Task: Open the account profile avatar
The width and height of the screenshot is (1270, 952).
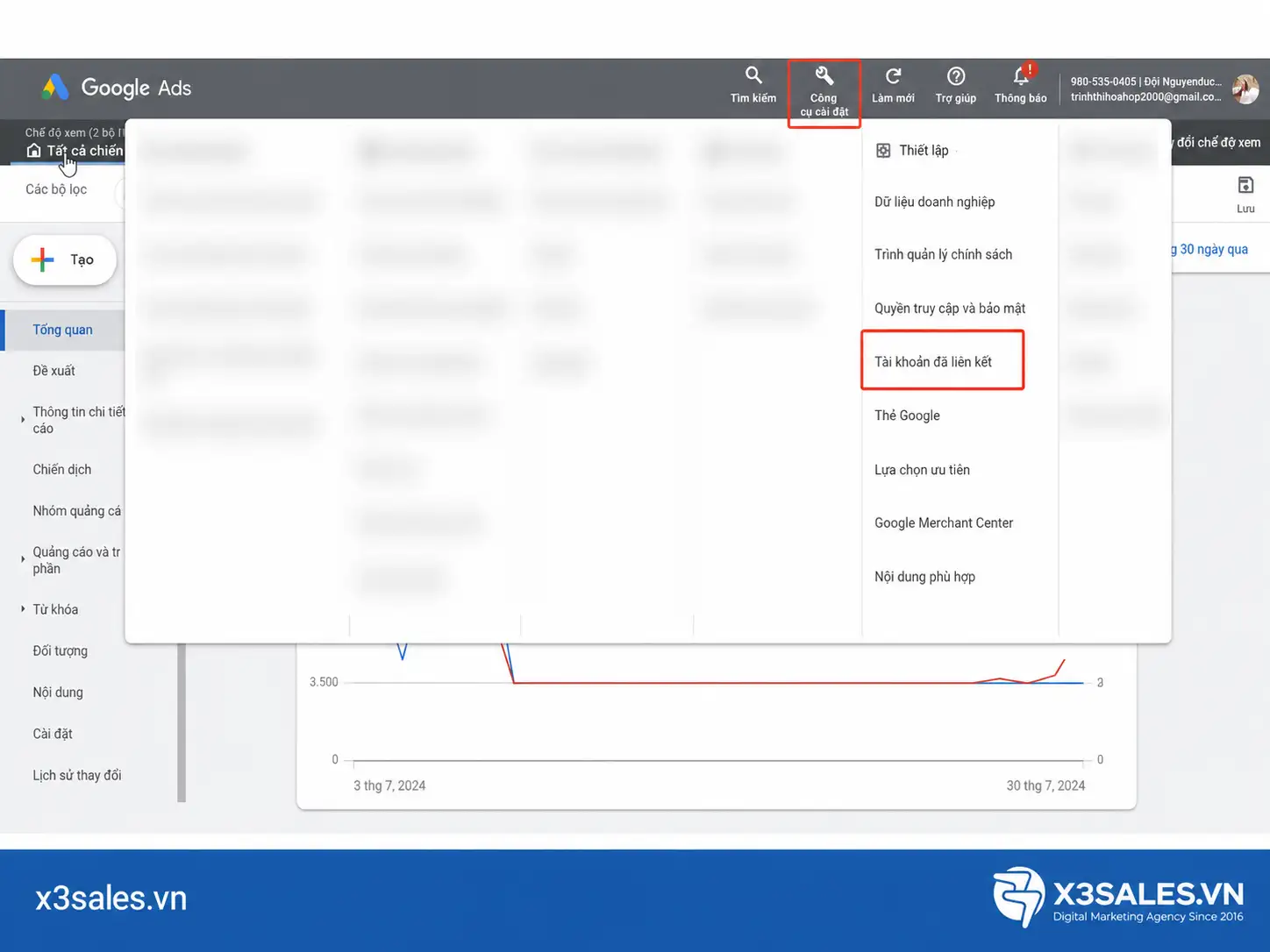Action: (x=1245, y=89)
